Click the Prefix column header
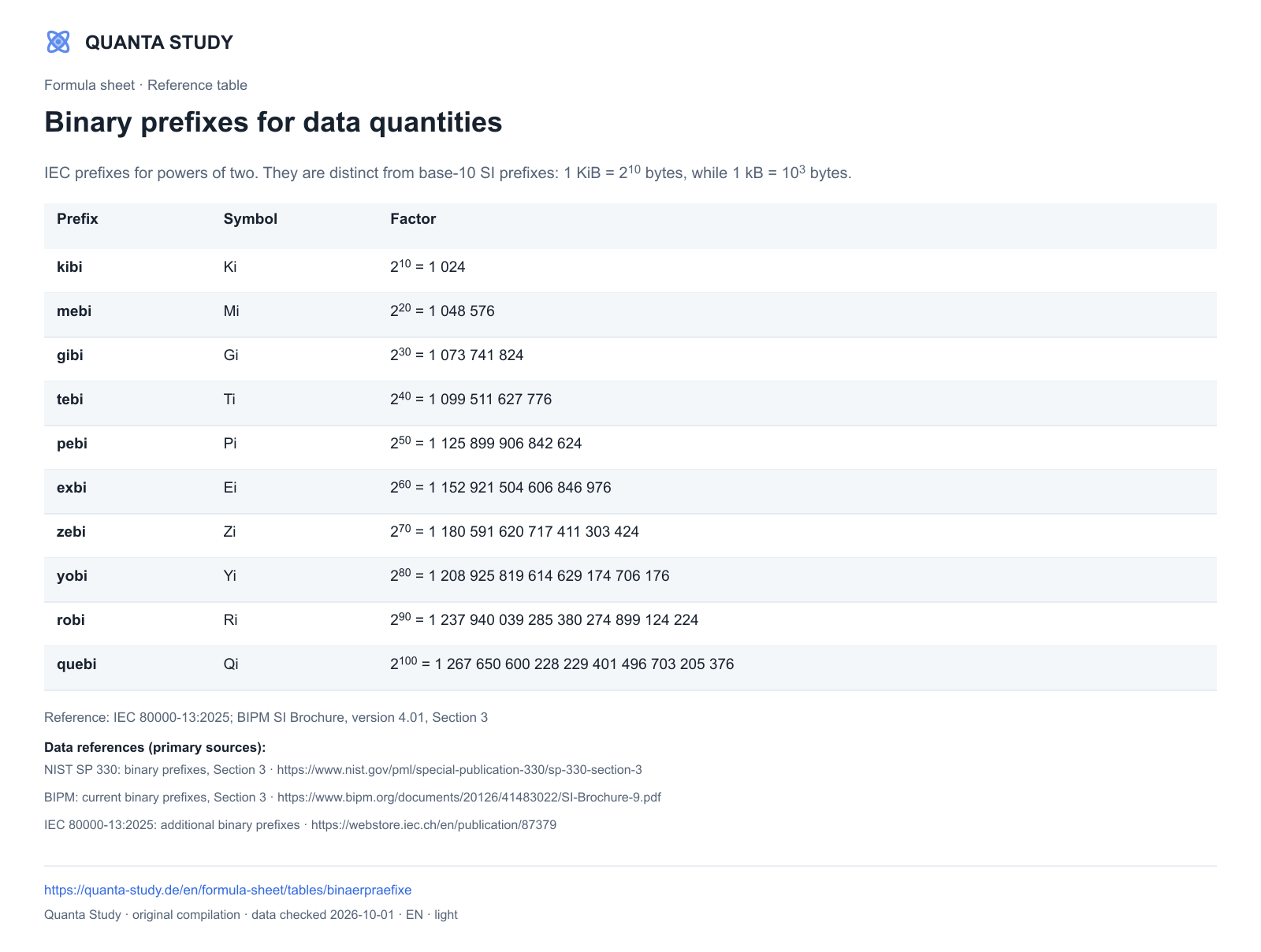Viewport: 1261px width, 952px height. [77, 219]
